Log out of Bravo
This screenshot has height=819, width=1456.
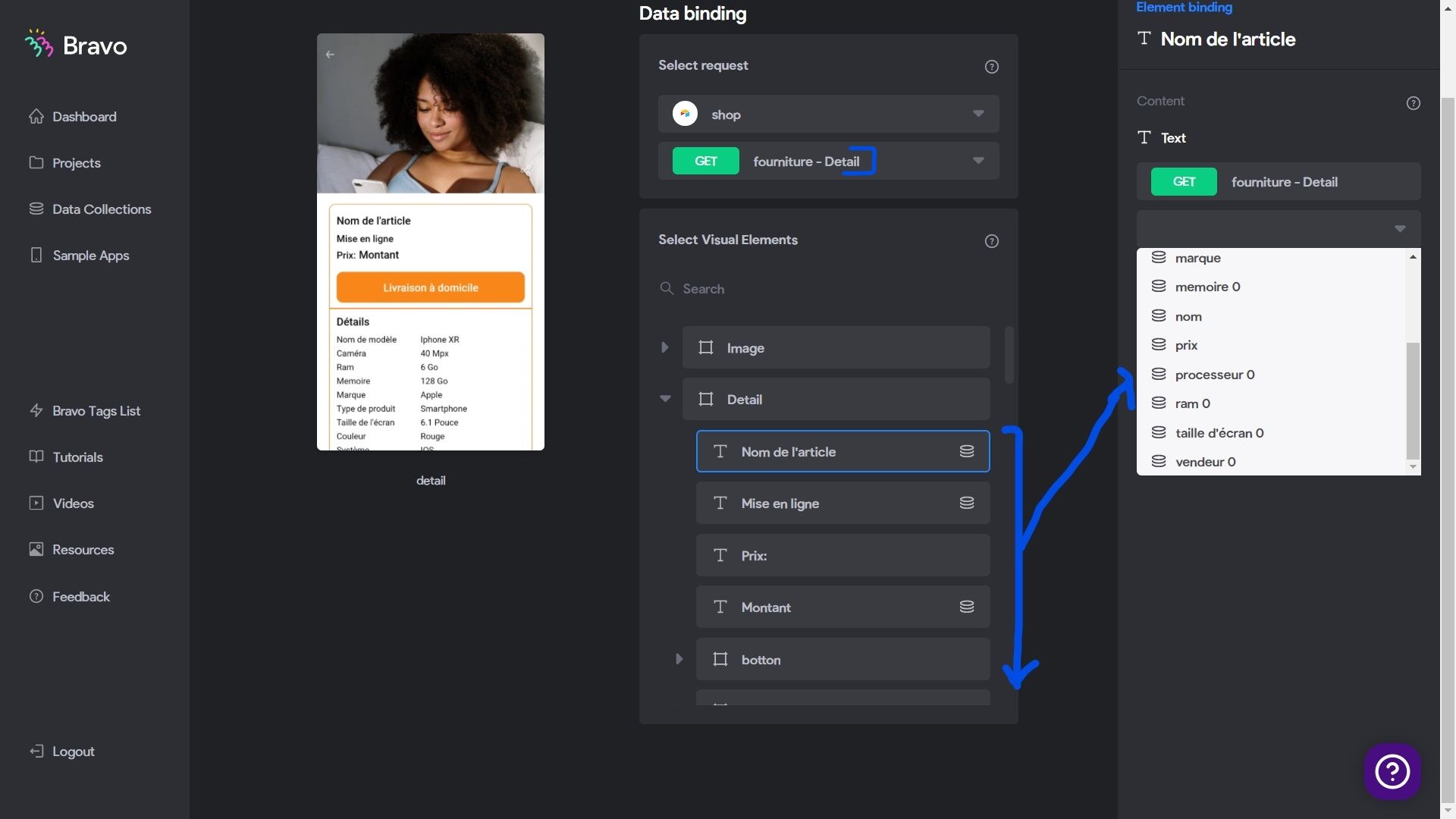62,752
